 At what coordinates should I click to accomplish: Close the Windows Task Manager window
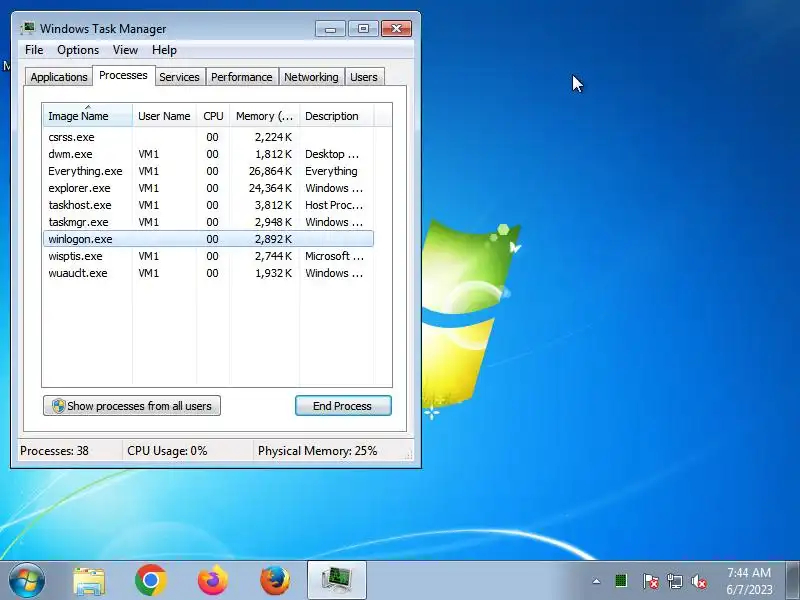click(x=396, y=29)
